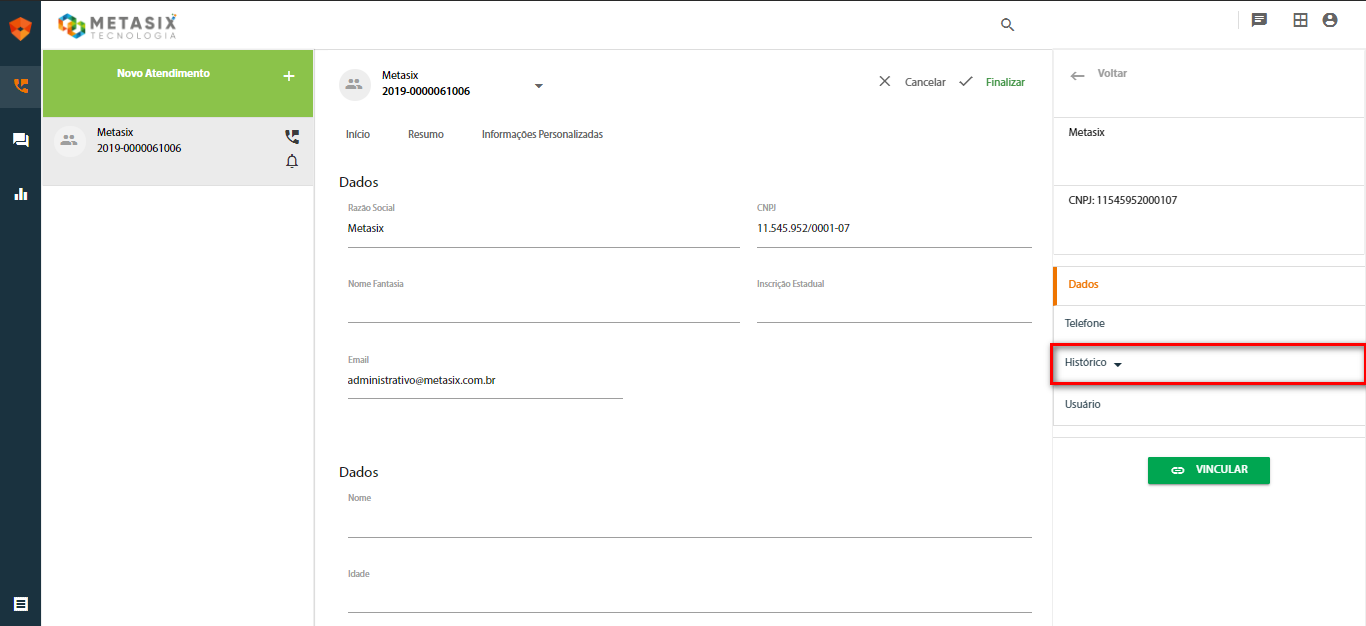This screenshot has height=626, width=1366.
Task: Click the search magnifier icon
Action: [x=1008, y=25]
